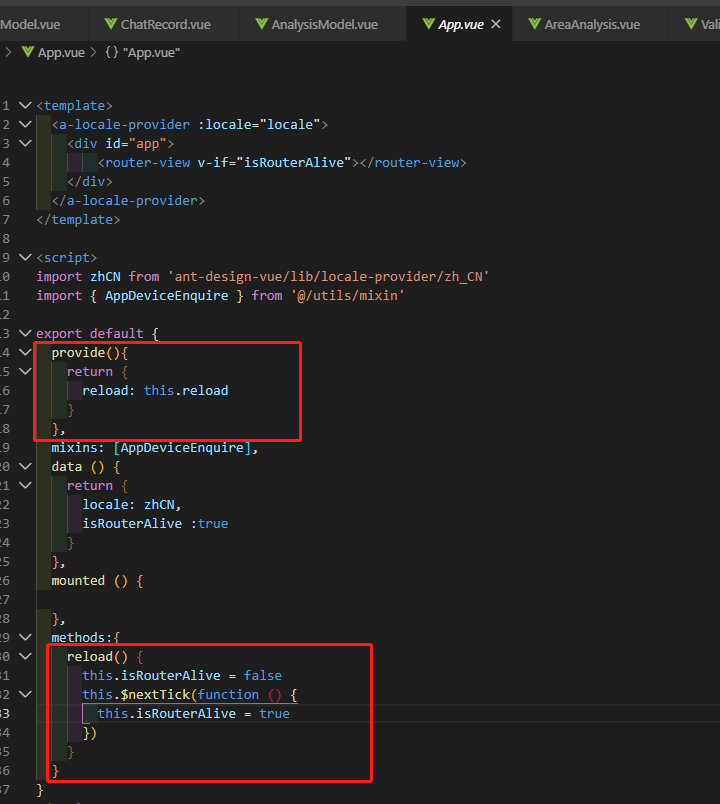Viewport: 720px width, 804px height.
Task: Click the Vue icon in the breadcrumb
Action: click(x=28, y=52)
